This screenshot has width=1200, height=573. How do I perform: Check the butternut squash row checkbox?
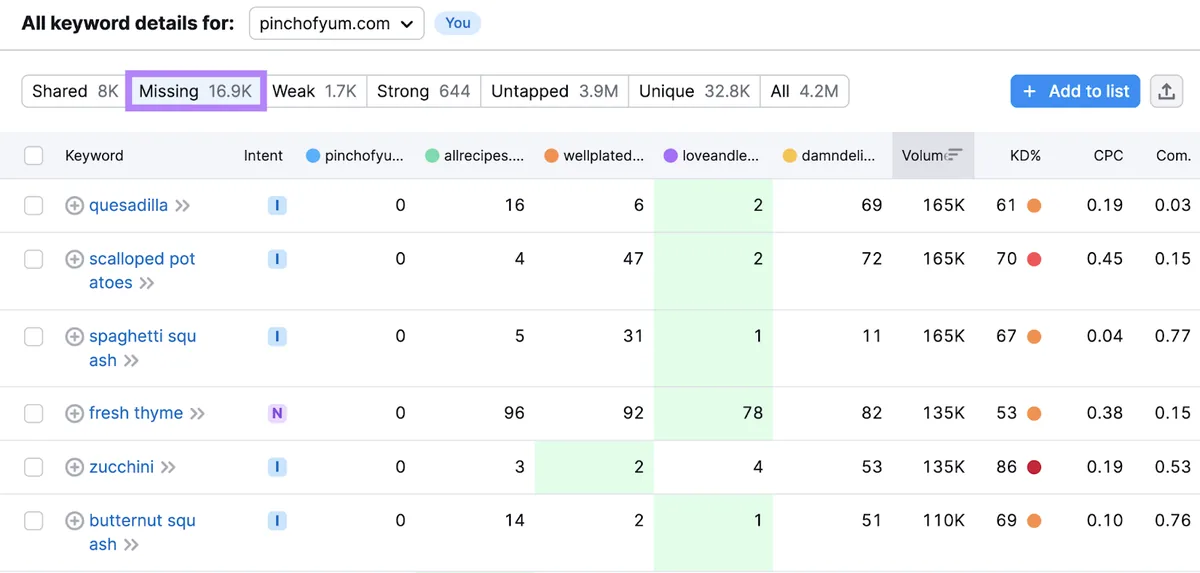(x=34, y=521)
